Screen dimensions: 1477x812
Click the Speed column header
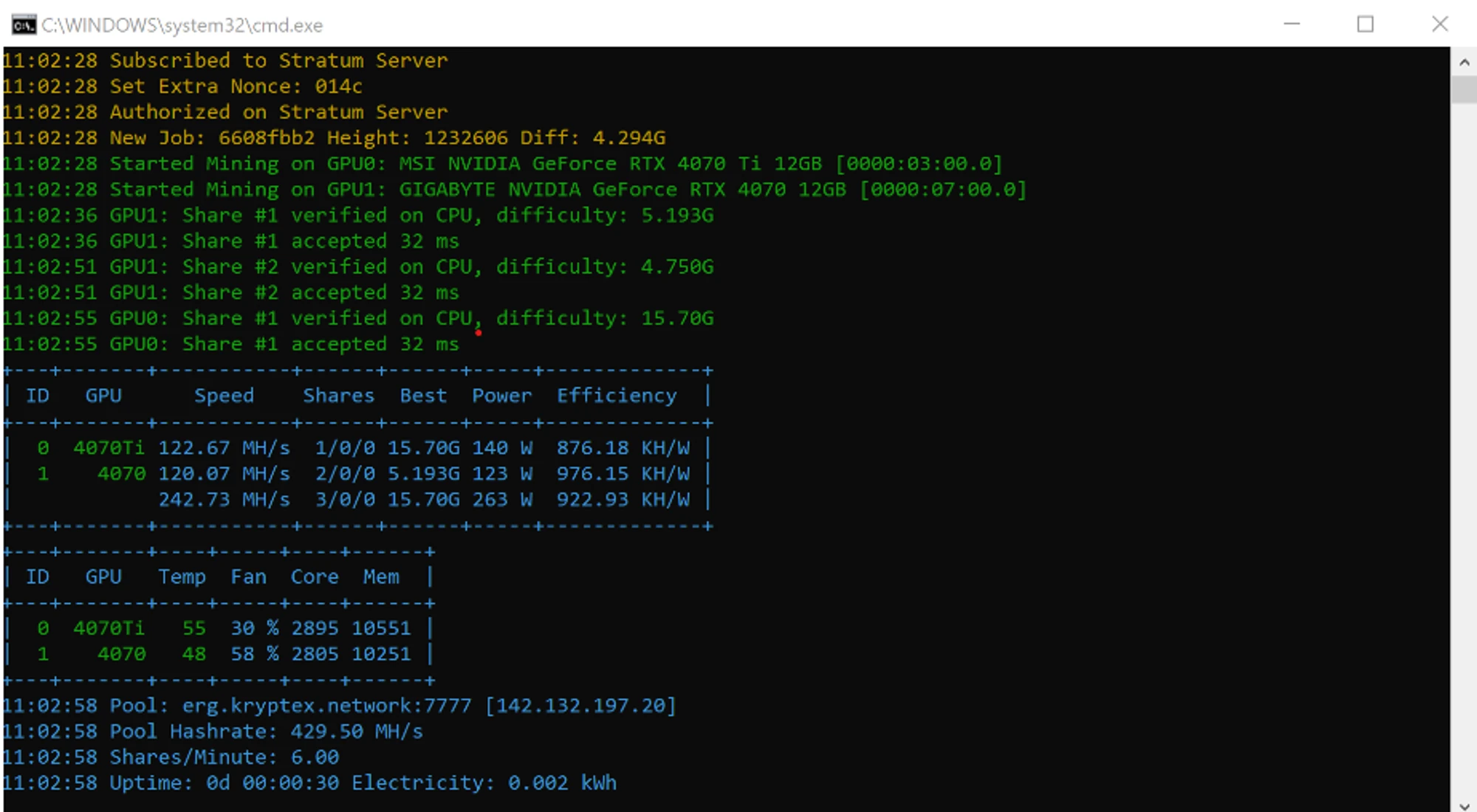[x=224, y=396]
